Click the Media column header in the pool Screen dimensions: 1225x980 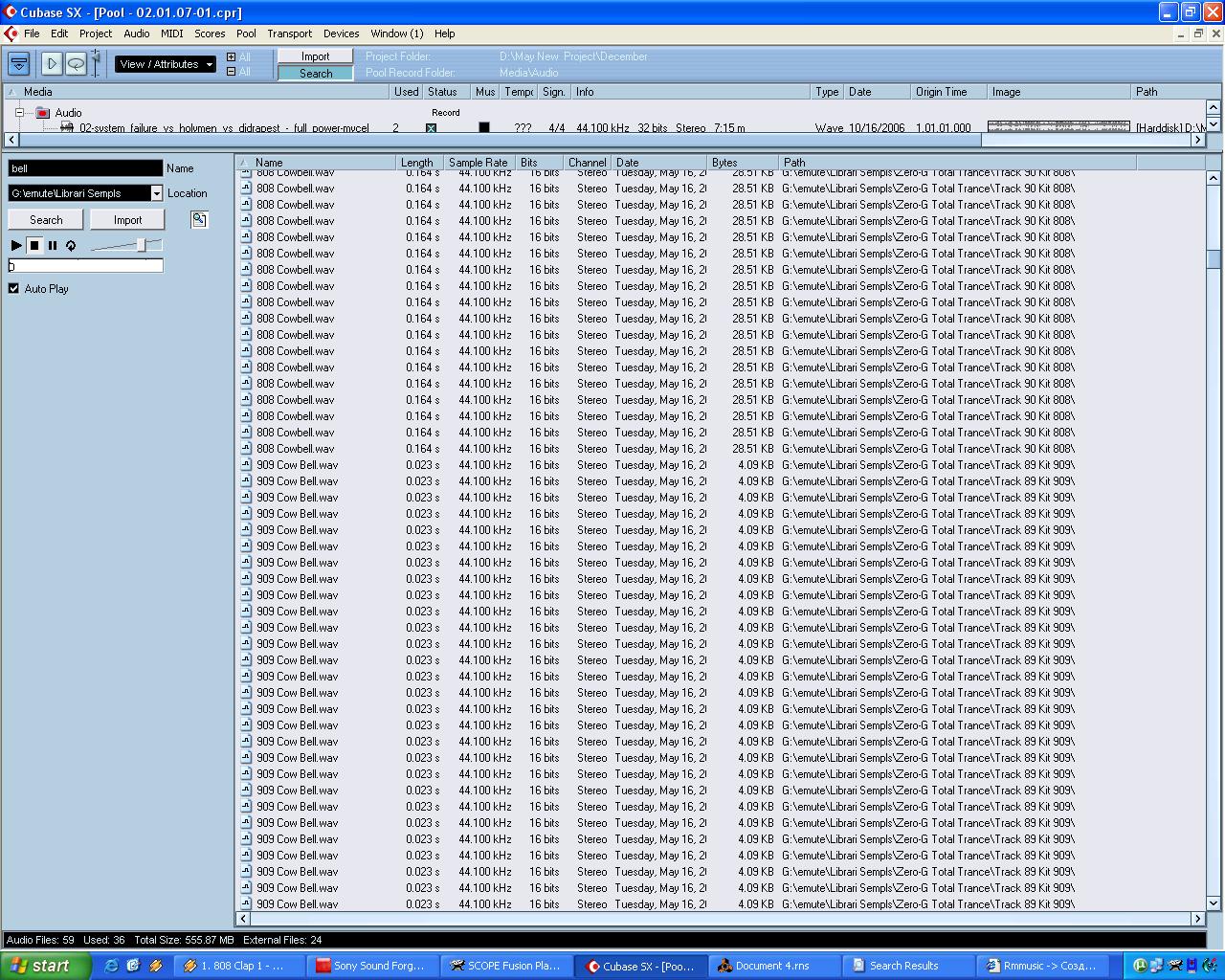198,92
